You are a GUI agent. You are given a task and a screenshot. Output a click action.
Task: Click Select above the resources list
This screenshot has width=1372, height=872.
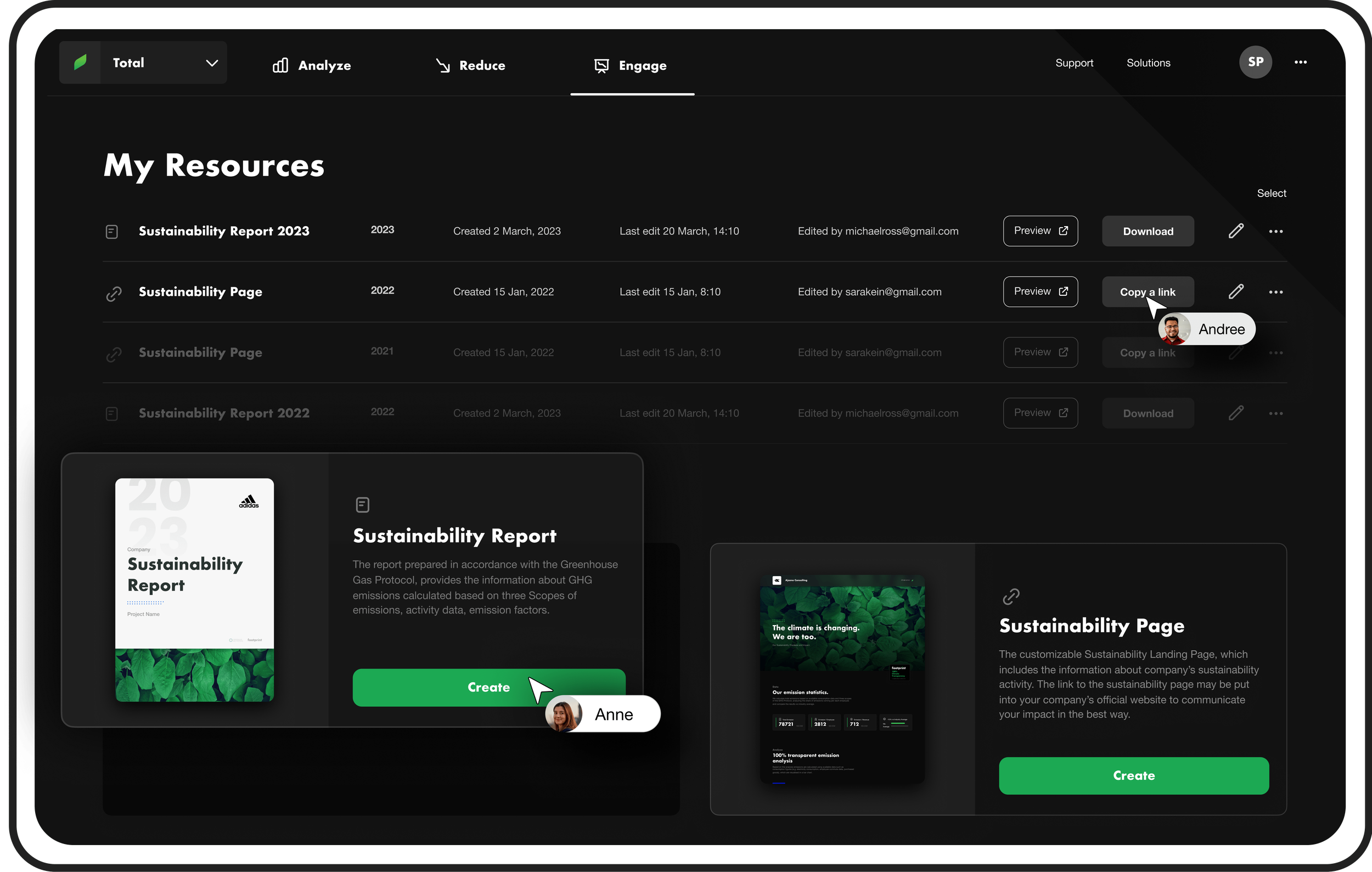click(1271, 193)
